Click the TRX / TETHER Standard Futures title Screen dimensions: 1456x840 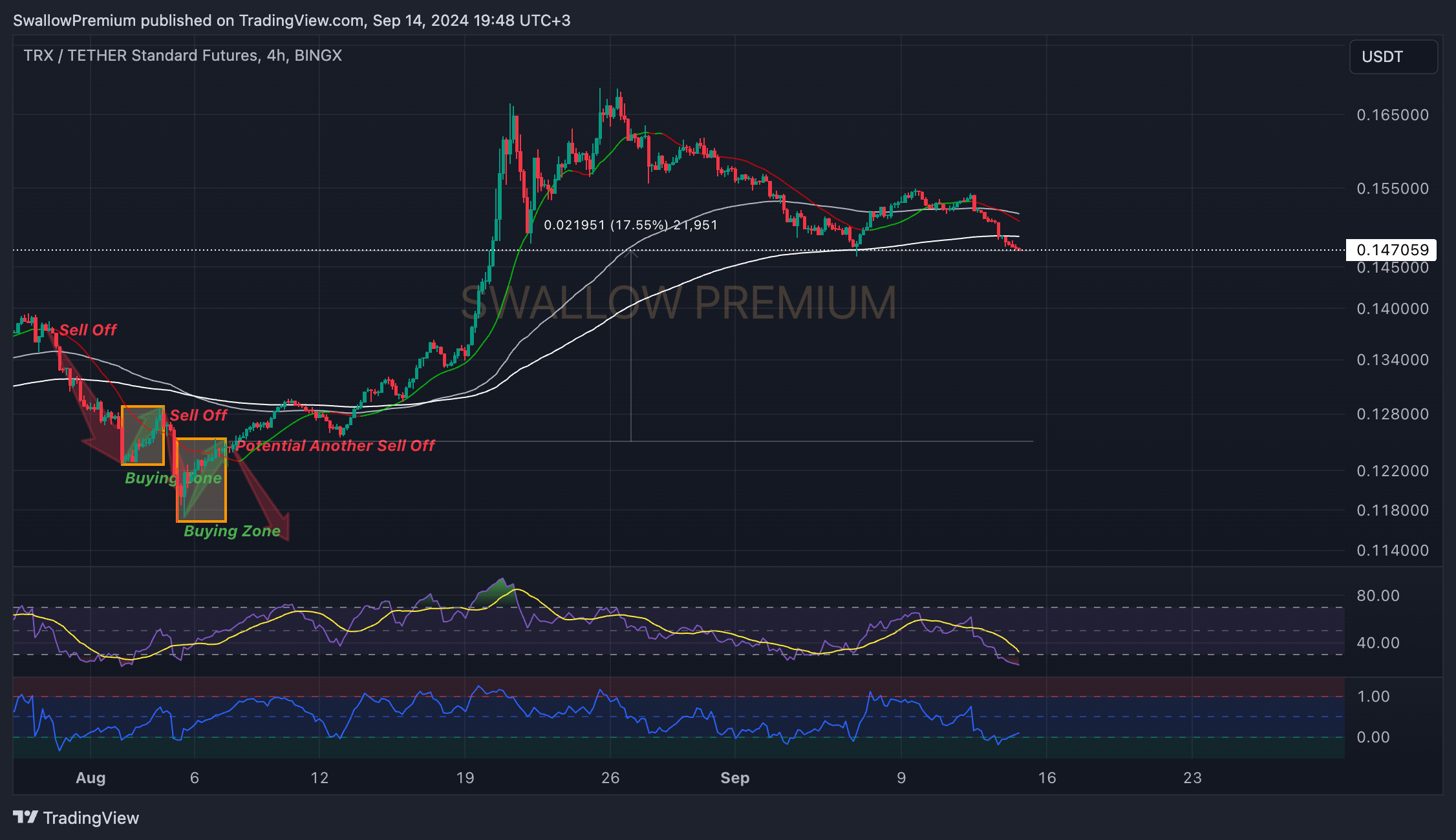coord(183,56)
